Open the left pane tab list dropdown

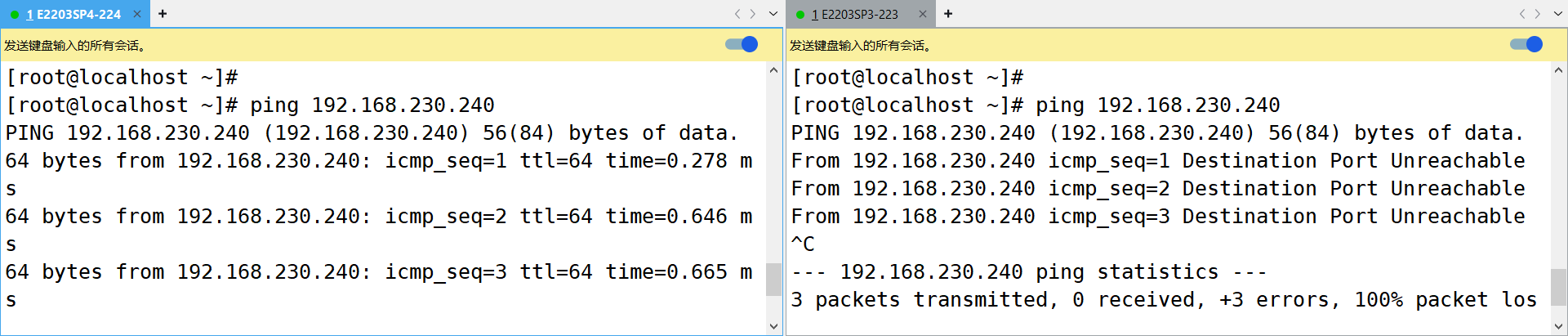pos(773,14)
